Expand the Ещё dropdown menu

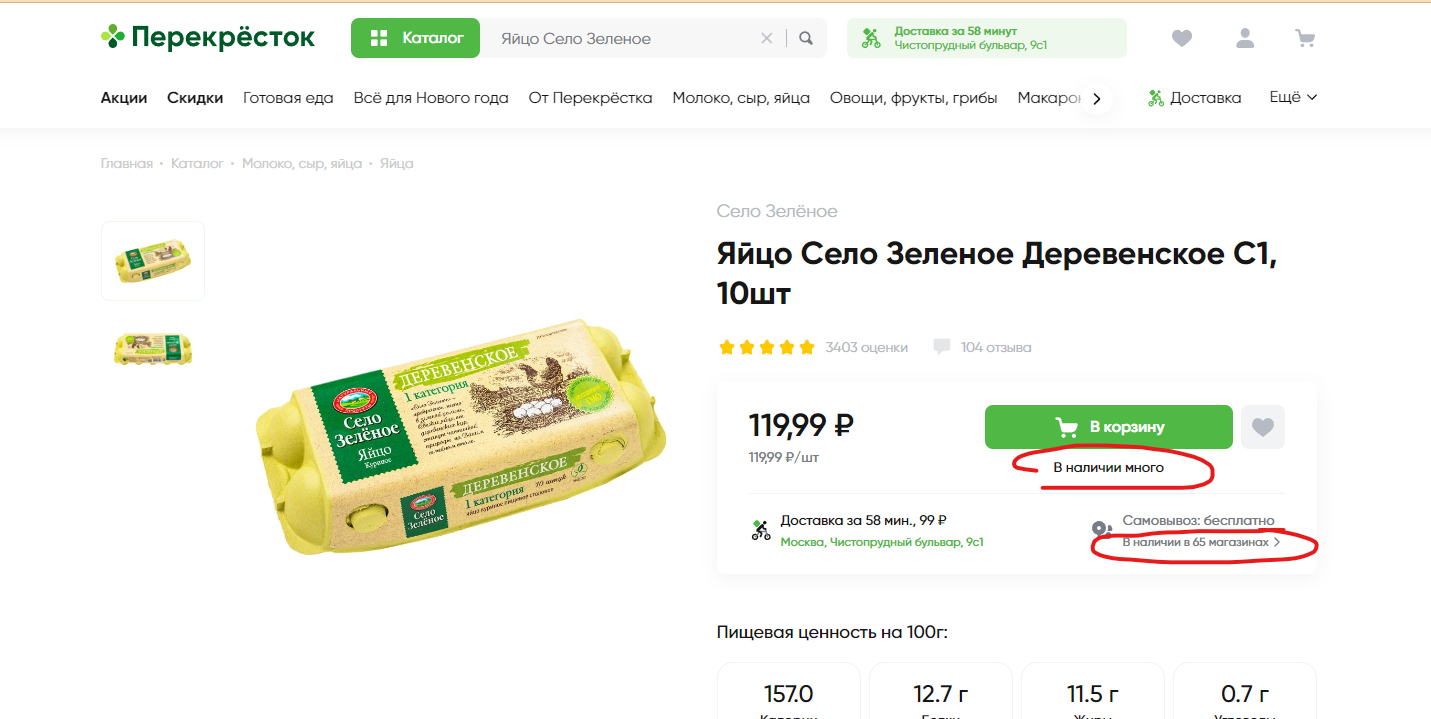coord(1293,97)
